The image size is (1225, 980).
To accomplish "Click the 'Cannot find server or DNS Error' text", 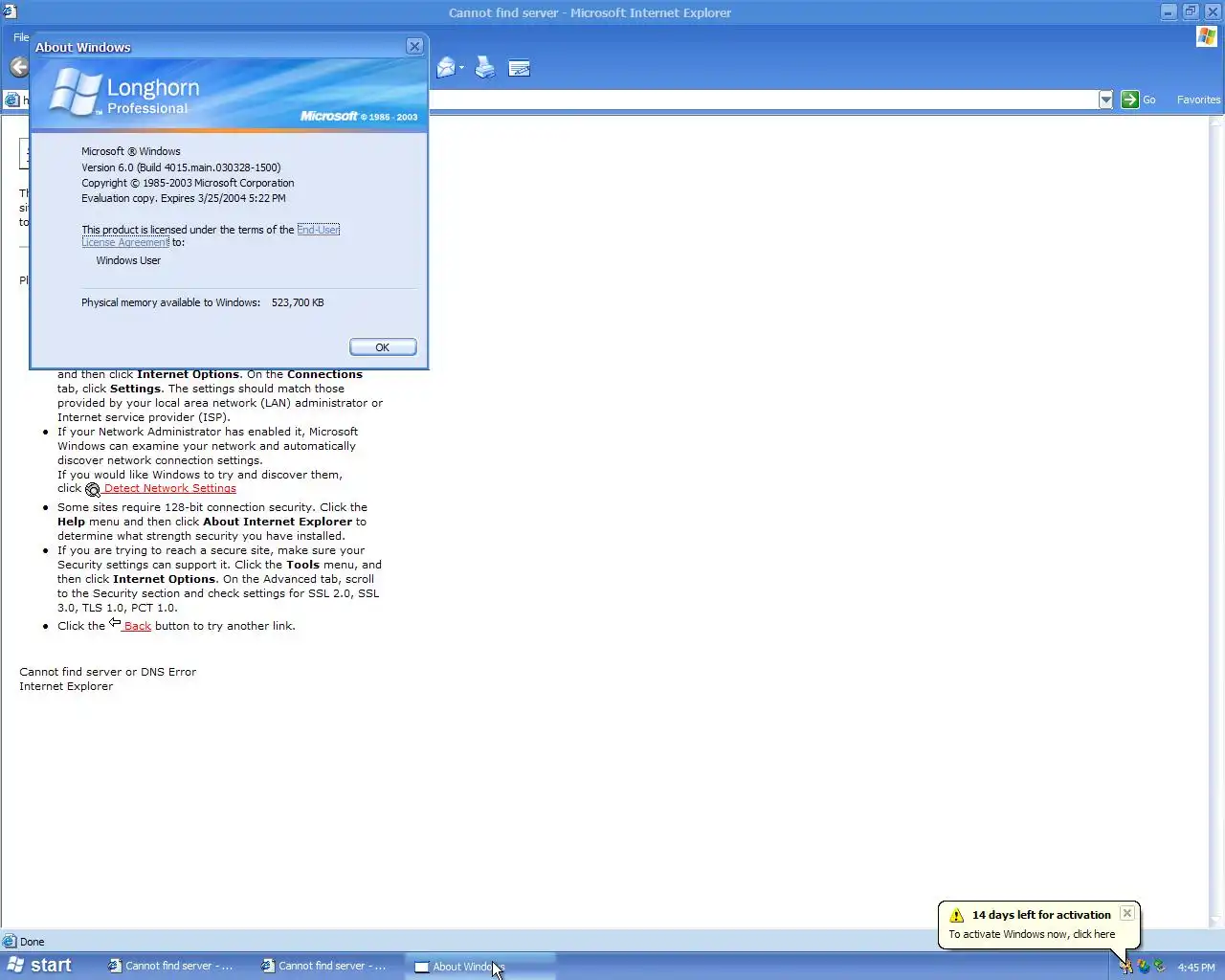I will 108,672.
